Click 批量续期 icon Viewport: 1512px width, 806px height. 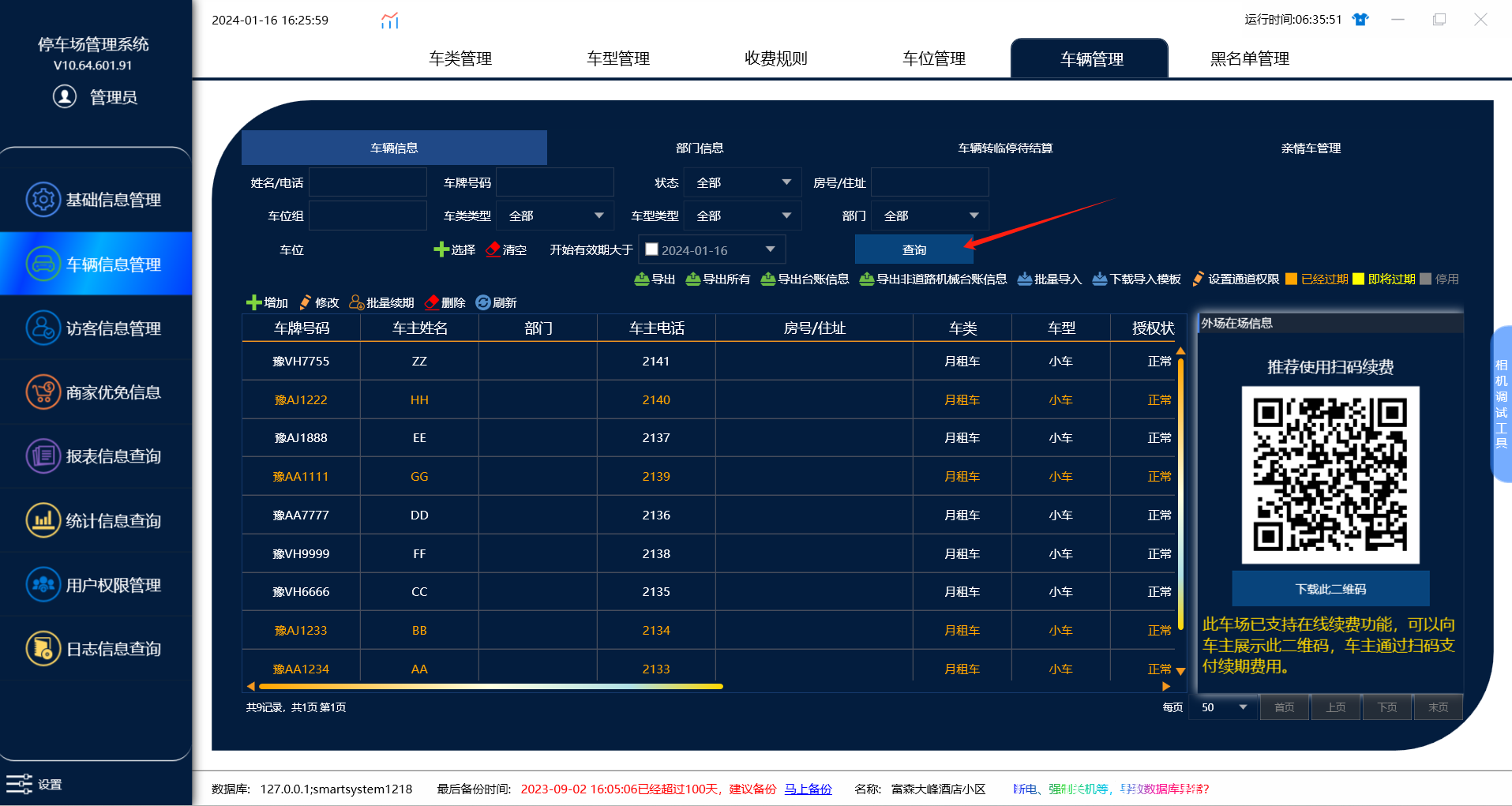click(356, 302)
